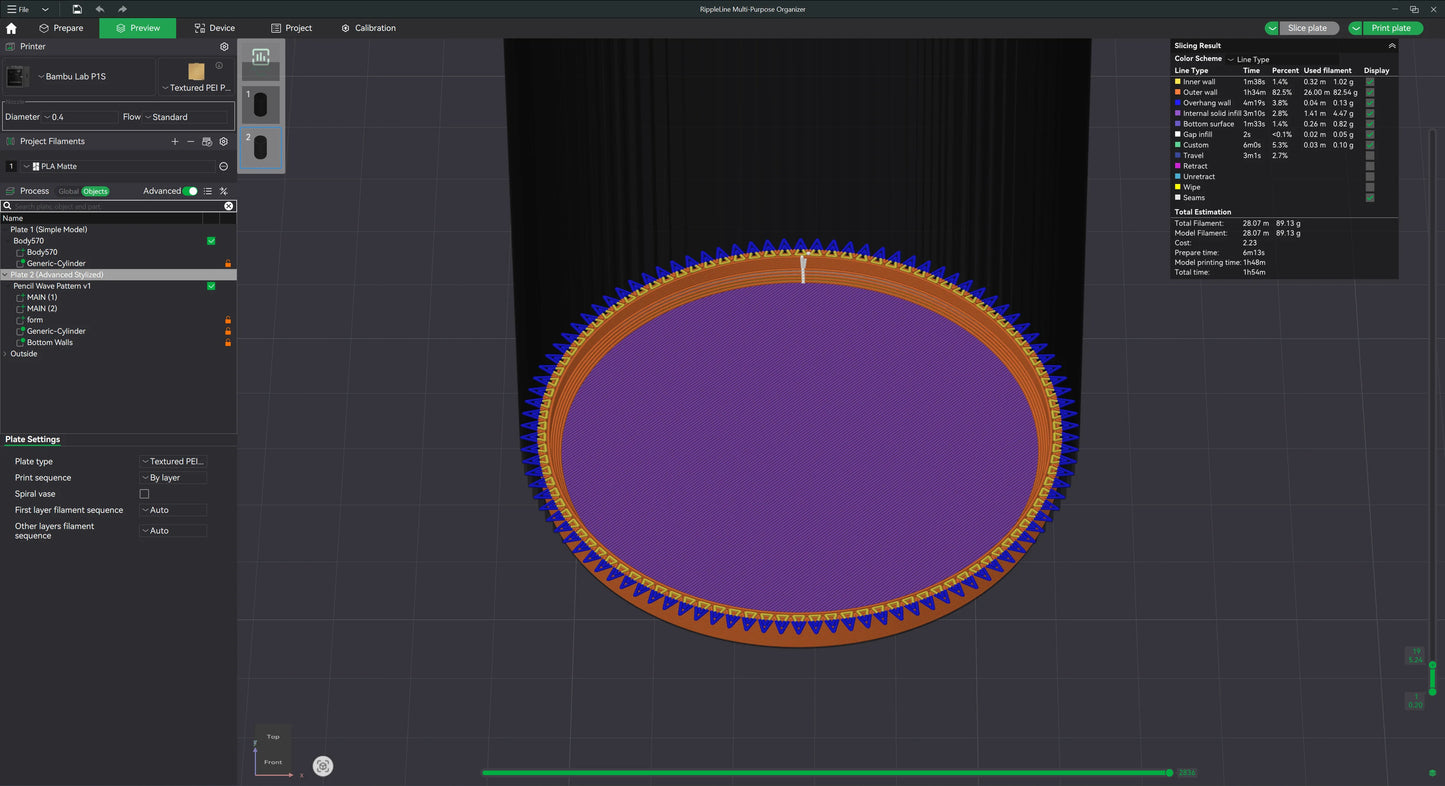This screenshot has height=786, width=1445.
Task: Undo the last action
Action: pyautogui.click(x=100, y=9)
